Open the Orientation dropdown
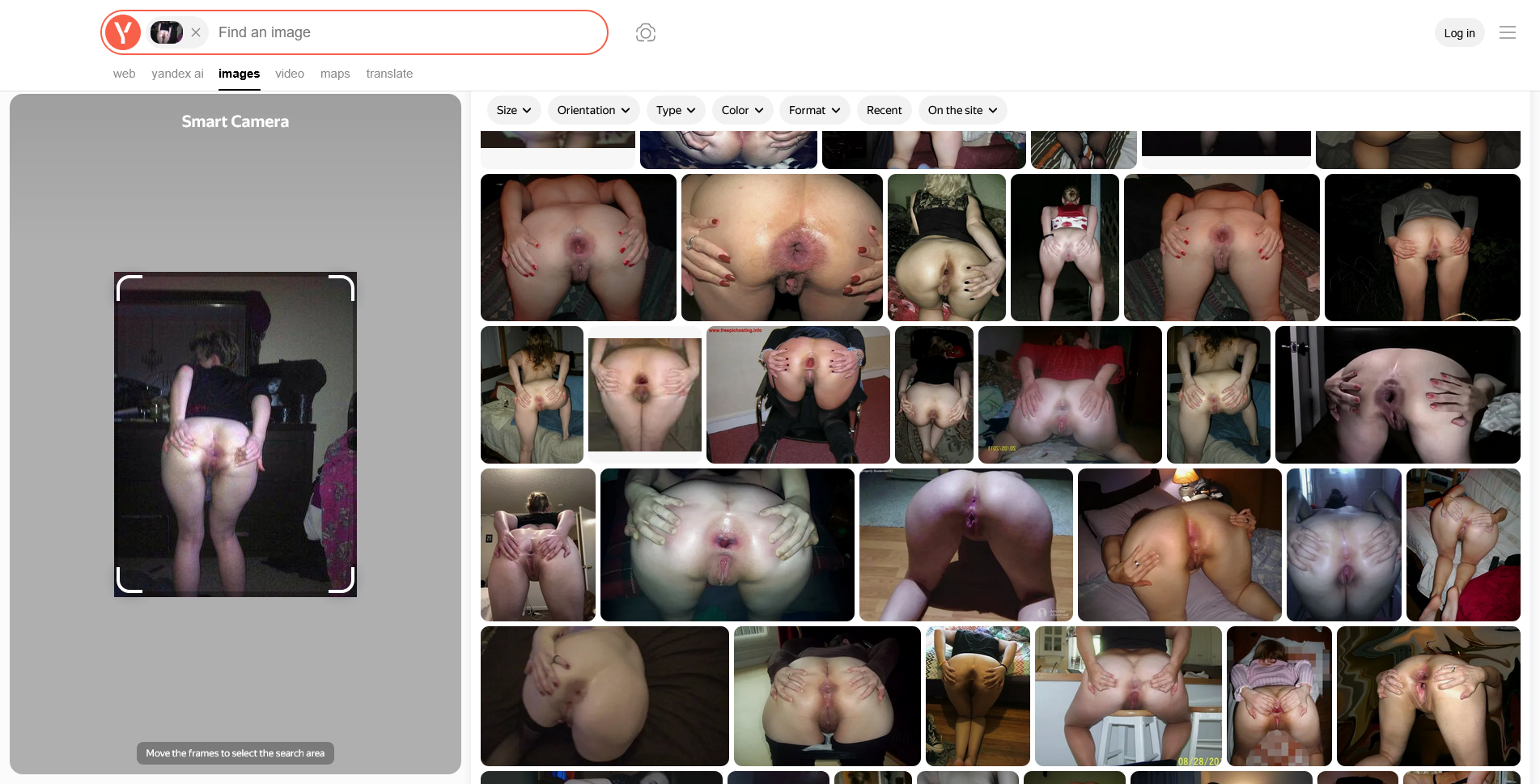The width and height of the screenshot is (1540, 784). tap(593, 110)
